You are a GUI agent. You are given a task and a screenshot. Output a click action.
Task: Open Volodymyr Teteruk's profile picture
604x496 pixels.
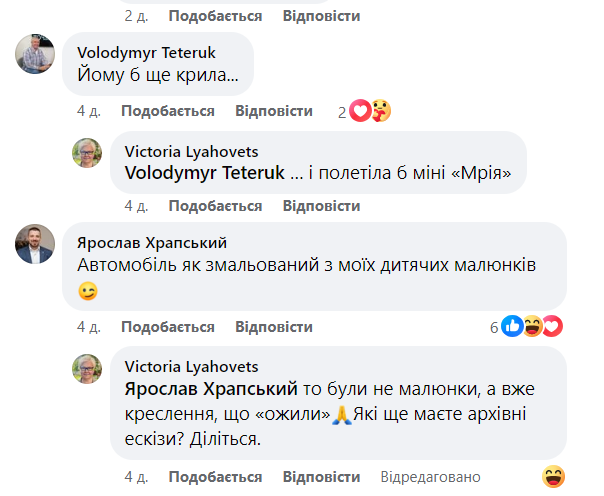34,54
